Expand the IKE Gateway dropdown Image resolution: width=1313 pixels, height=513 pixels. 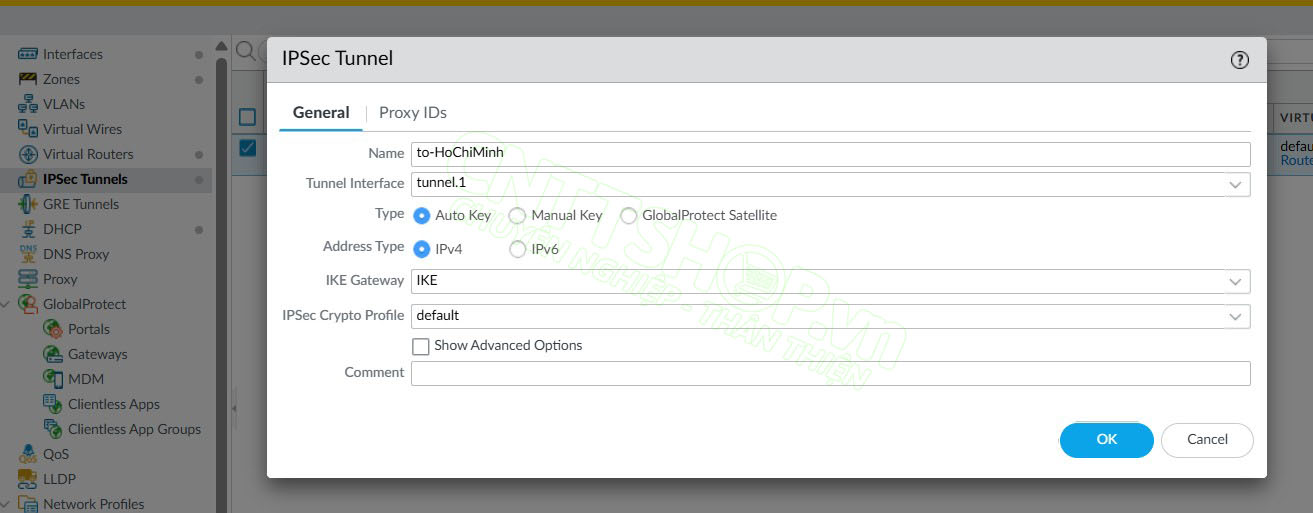click(1235, 282)
